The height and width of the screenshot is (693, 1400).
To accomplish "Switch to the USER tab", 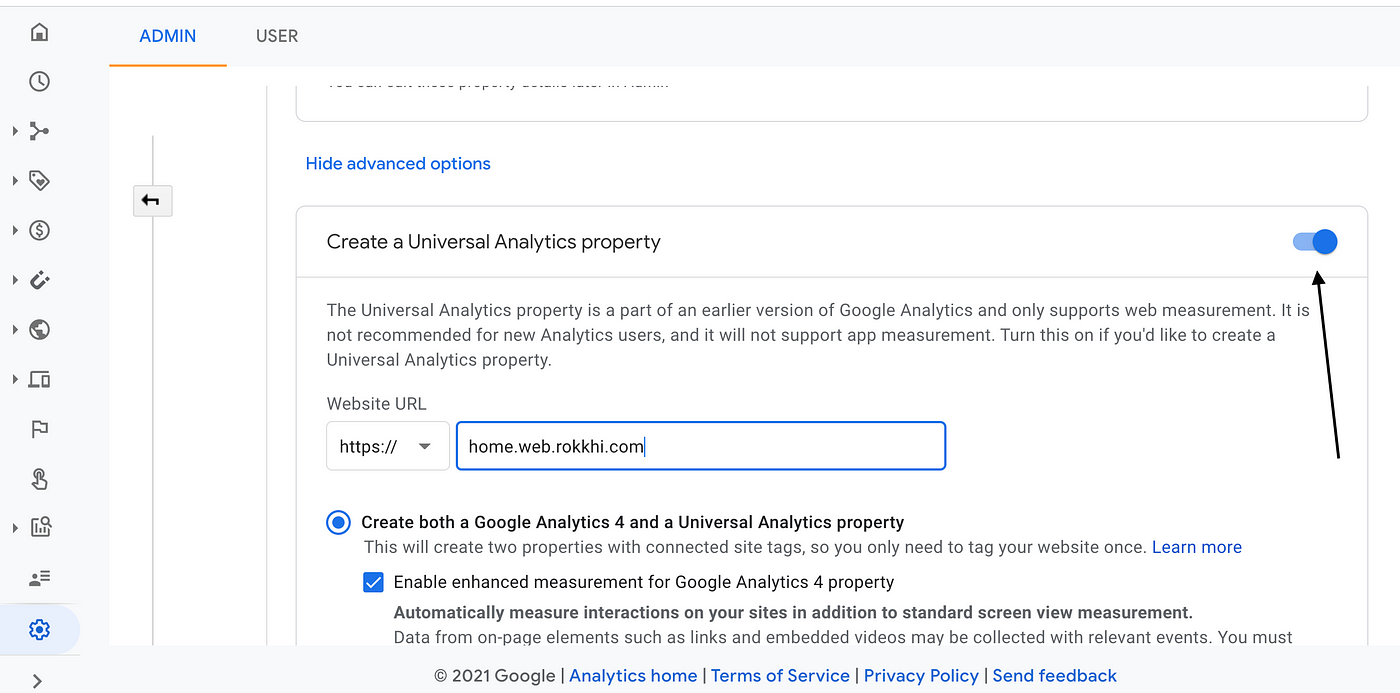I will click(x=277, y=36).
